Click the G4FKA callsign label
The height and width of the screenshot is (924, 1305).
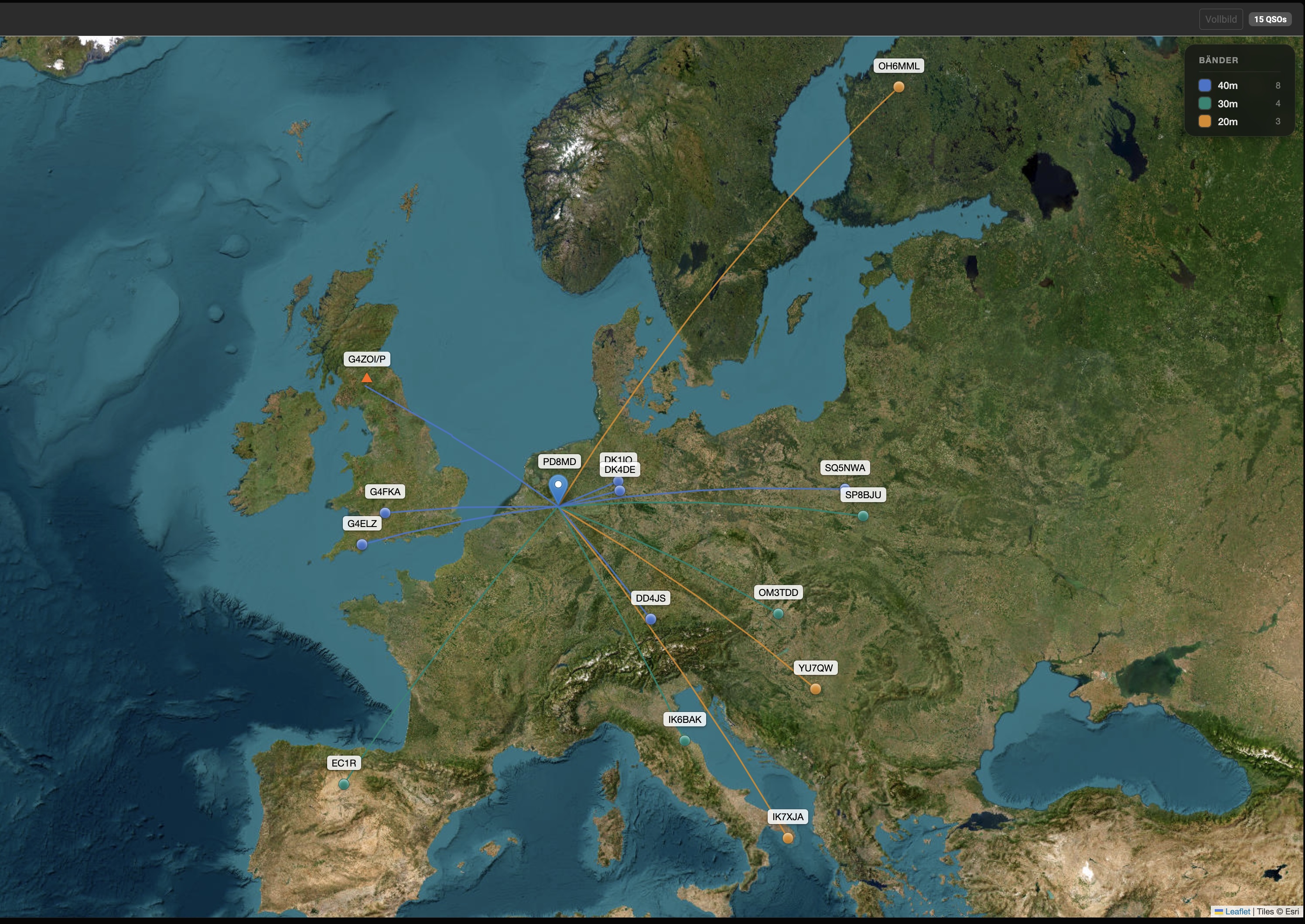[x=385, y=492]
